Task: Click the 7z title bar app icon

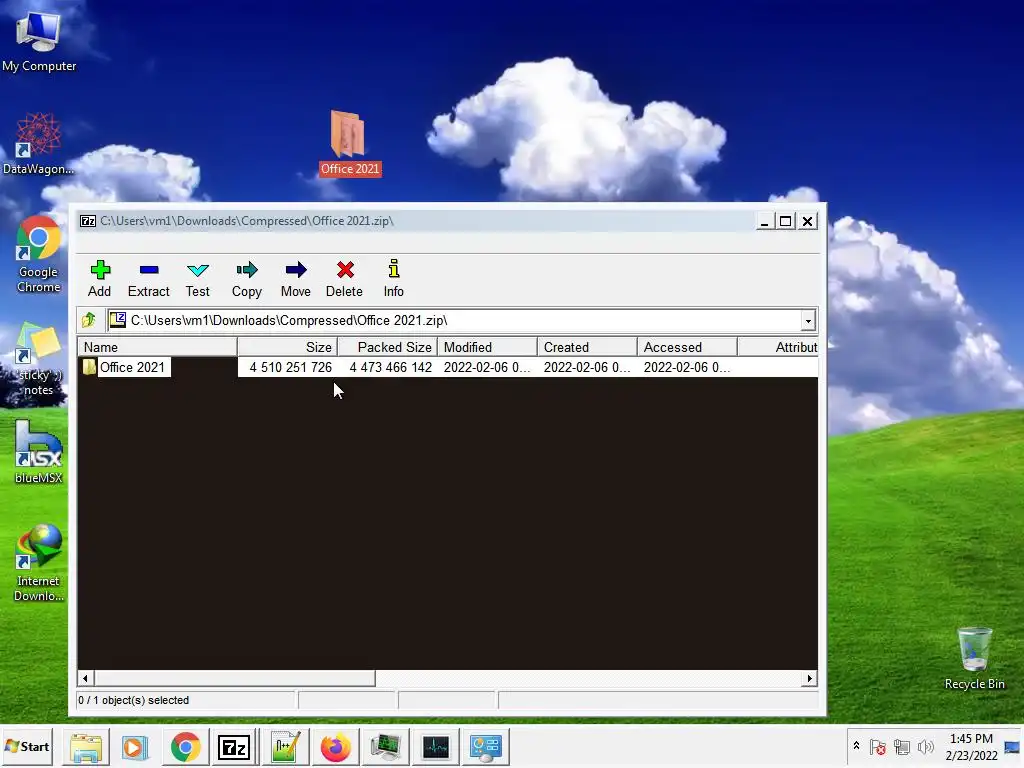Action: click(88, 221)
